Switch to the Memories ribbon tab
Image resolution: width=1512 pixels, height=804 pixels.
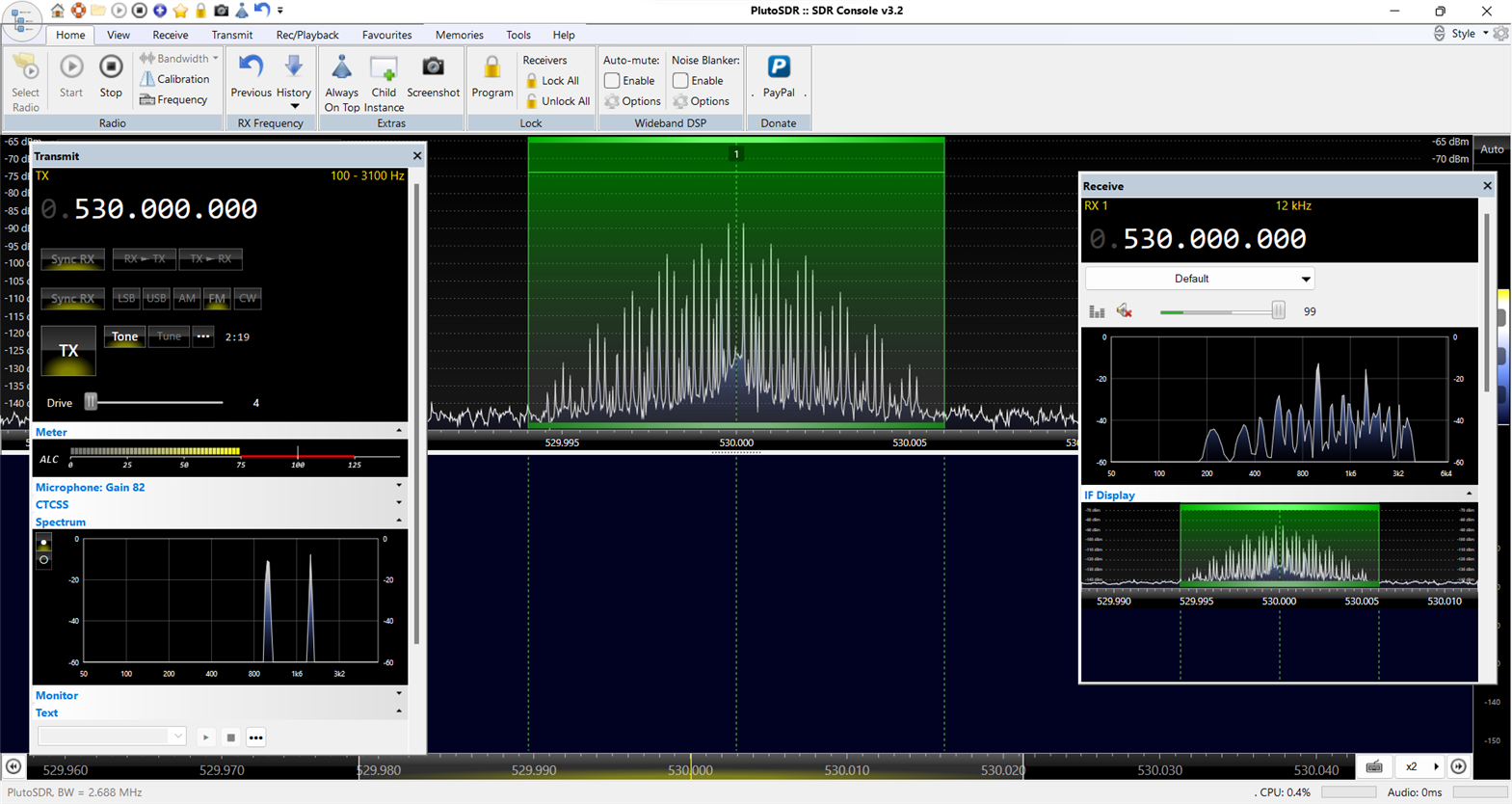pyautogui.click(x=459, y=35)
